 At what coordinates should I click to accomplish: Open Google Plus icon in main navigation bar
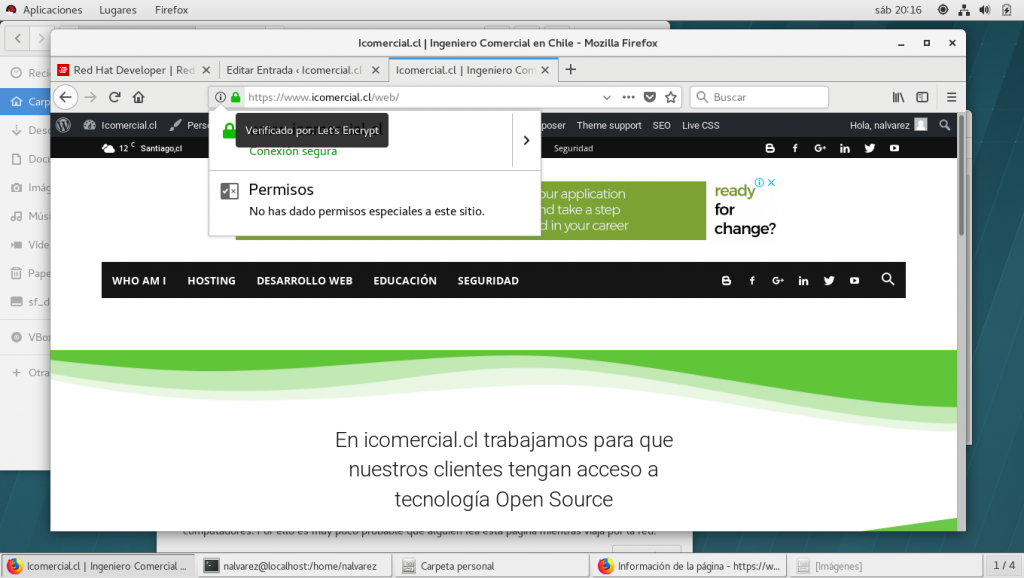(778, 281)
